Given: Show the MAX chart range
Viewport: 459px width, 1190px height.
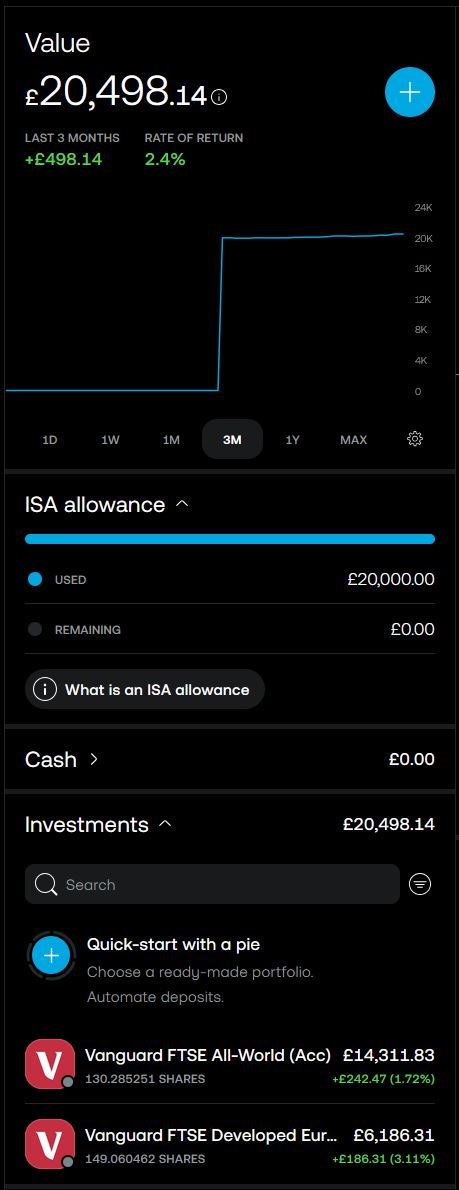Looking at the screenshot, I should (354, 439).
